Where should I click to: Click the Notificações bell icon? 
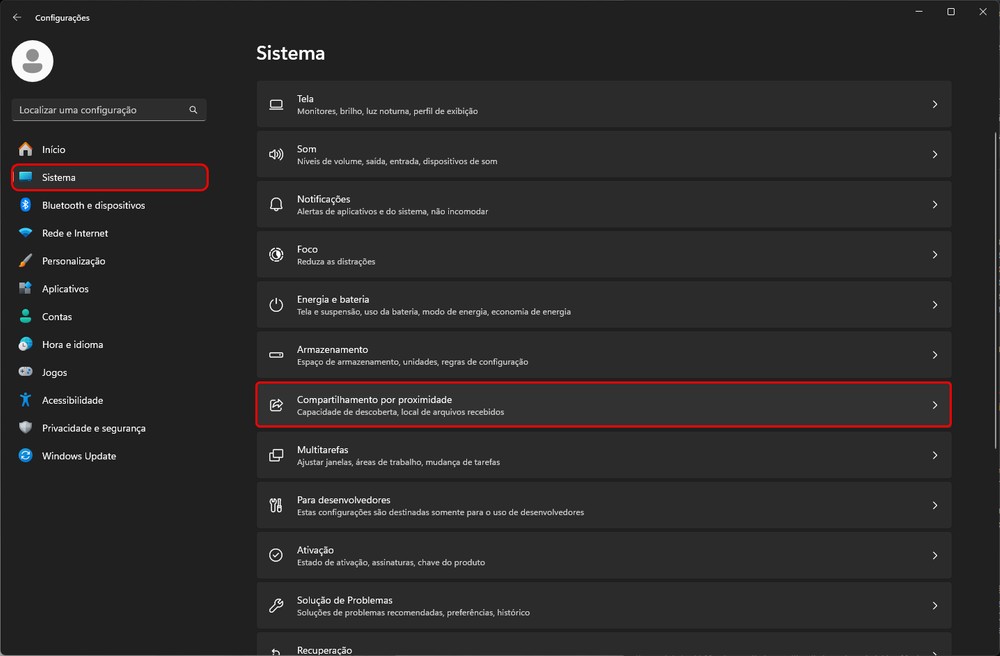click(277, 205)
